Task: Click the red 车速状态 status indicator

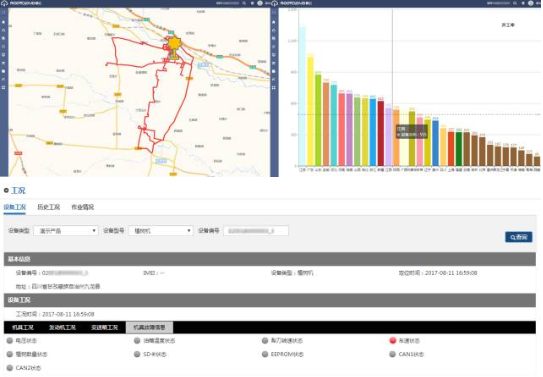Action: (392, 341)
